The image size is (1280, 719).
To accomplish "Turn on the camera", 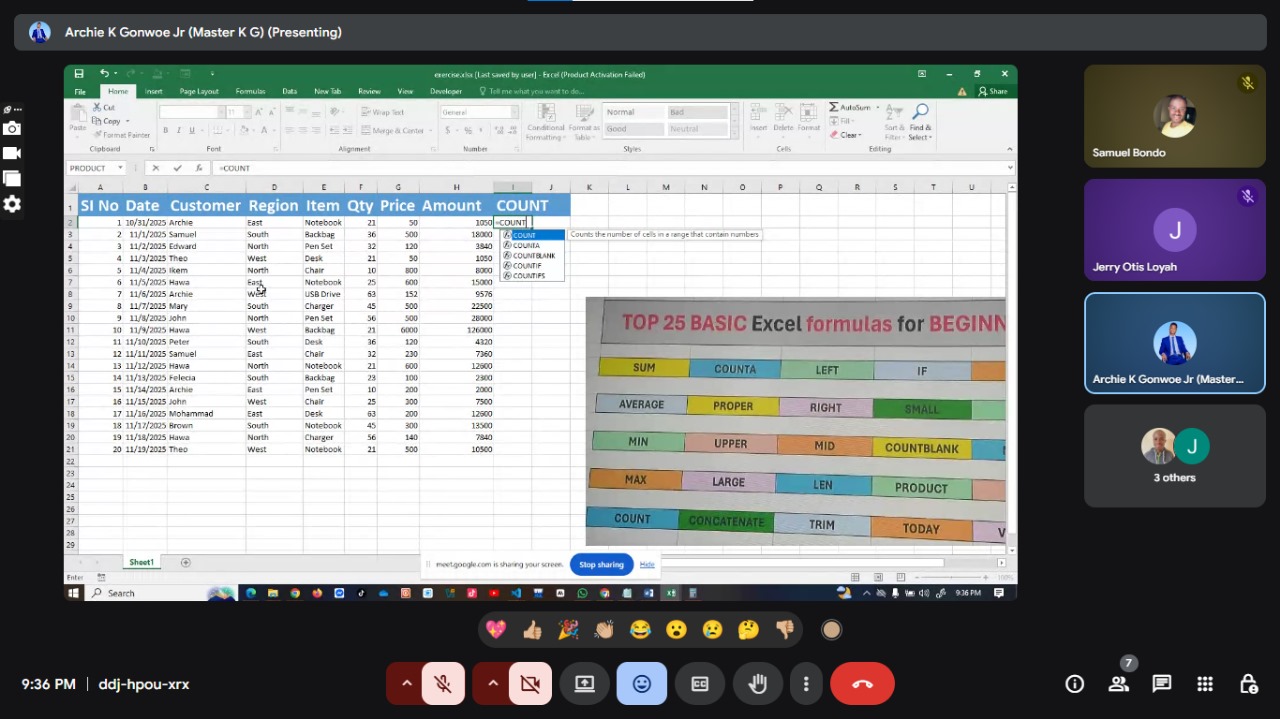I will (529, 684).
